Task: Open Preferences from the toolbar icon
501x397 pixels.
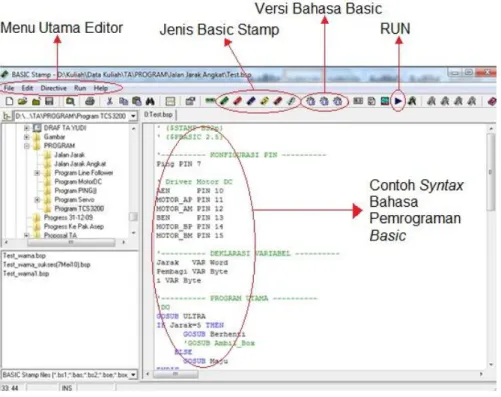Action: pos(190,101)
